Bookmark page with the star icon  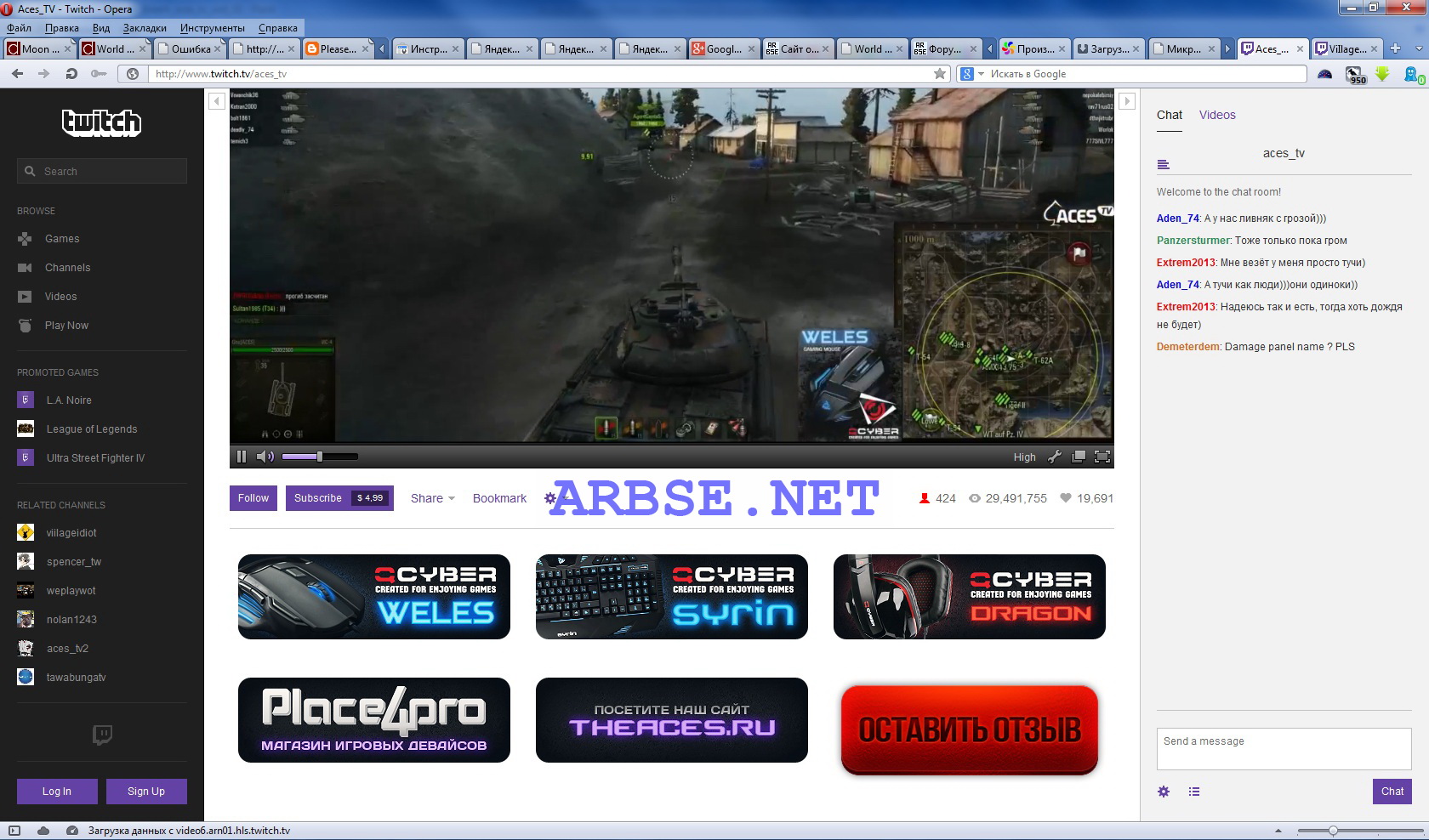(940, 74)
